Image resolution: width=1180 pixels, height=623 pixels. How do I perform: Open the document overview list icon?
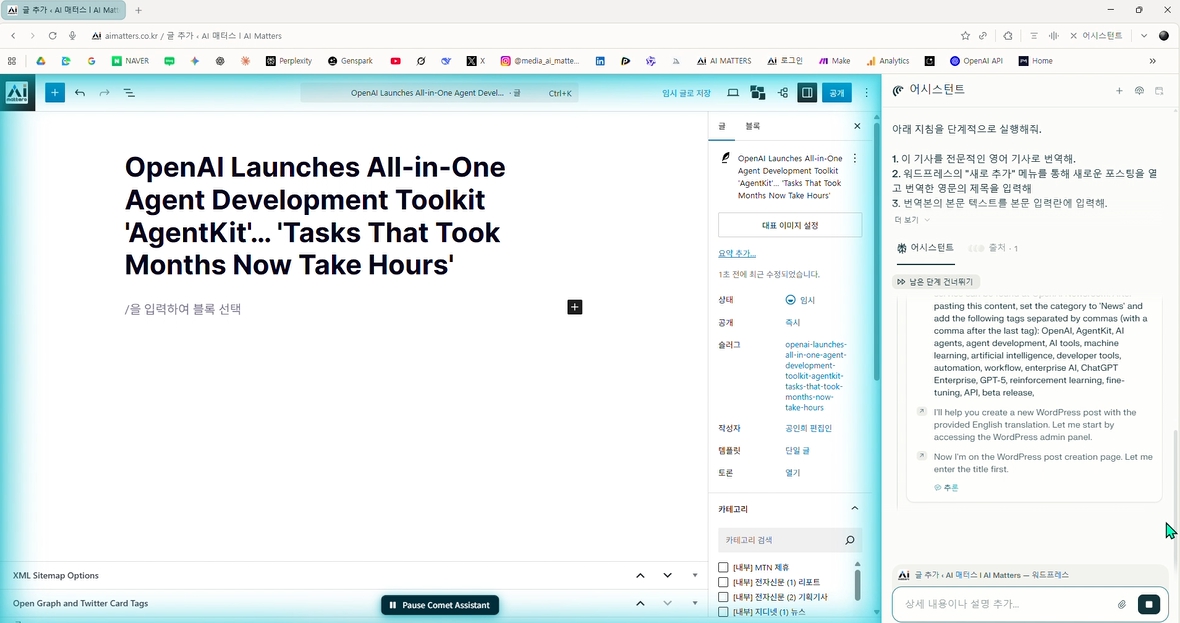(x=129, y=93)
